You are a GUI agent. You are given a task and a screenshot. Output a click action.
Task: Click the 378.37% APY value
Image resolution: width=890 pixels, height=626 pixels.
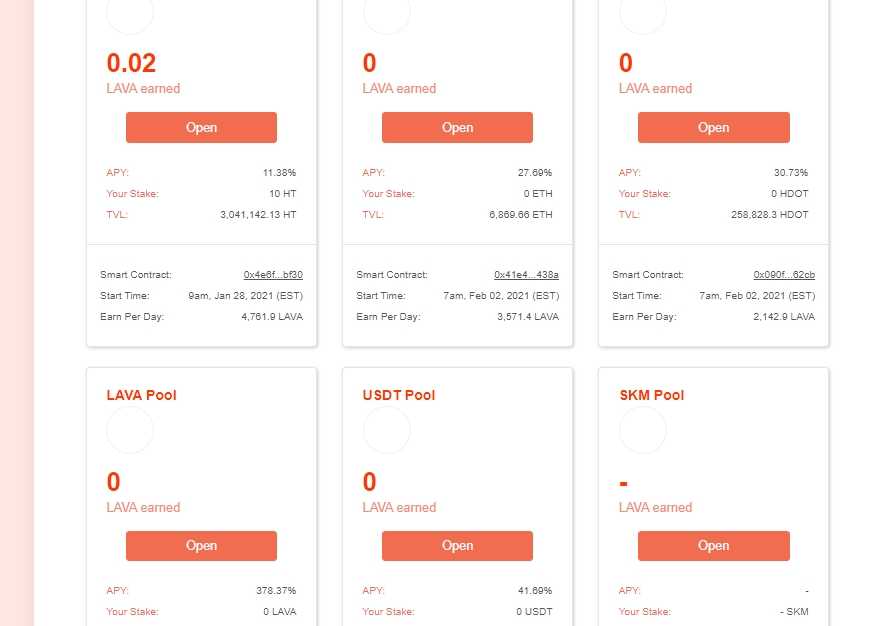(276, 591)
